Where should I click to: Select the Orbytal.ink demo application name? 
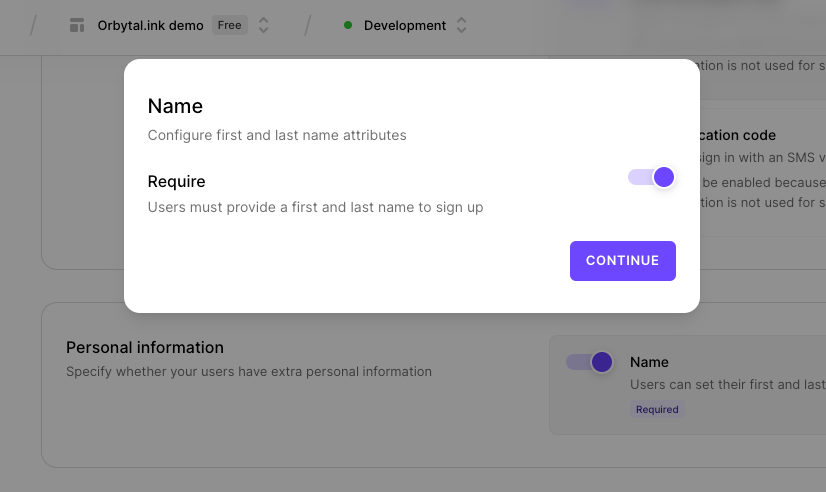pyautogui.click(x=150, y=26)
